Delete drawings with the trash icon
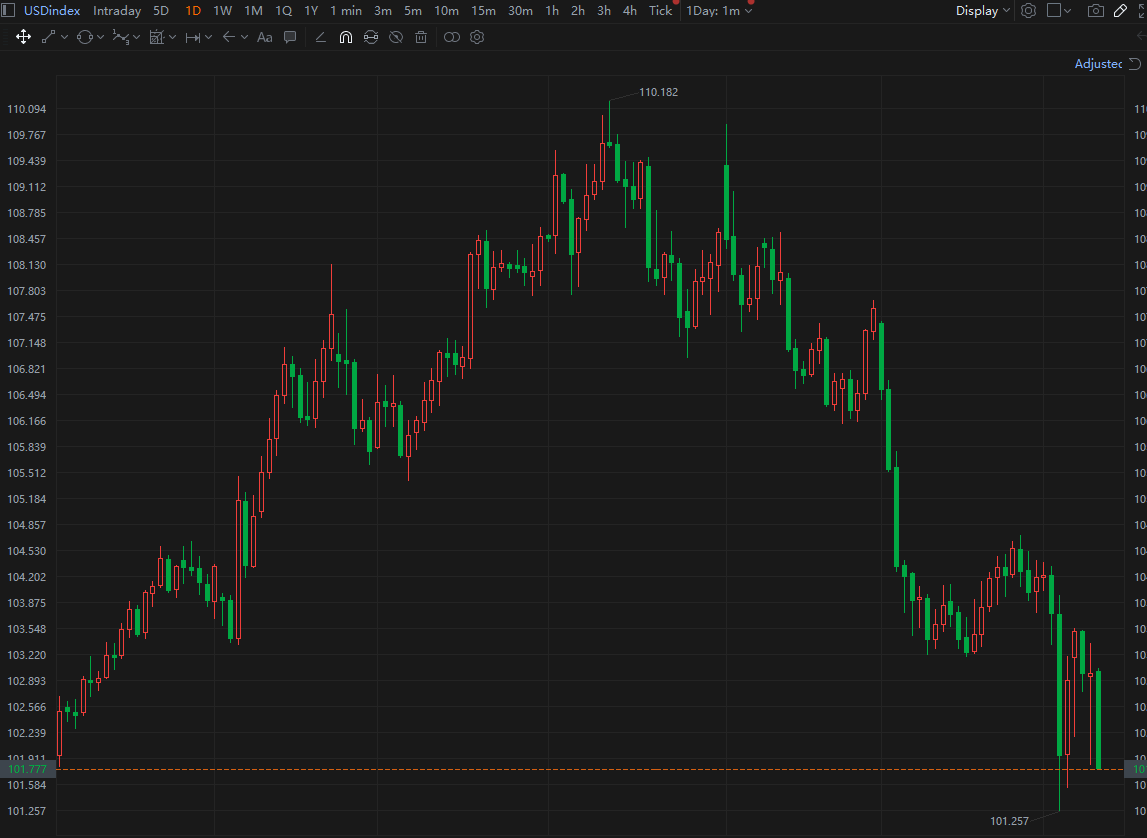The height and width of the screenshot is (838, 1147). (421, 37)
